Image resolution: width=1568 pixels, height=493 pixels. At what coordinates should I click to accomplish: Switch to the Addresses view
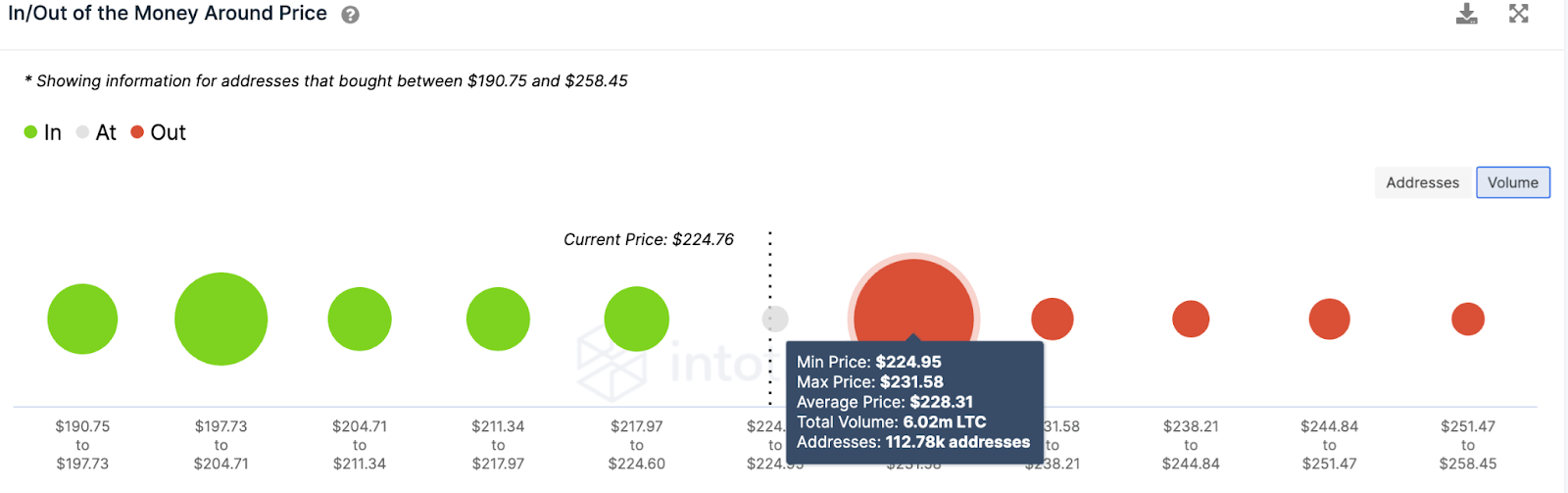(x=1422, y=182)
